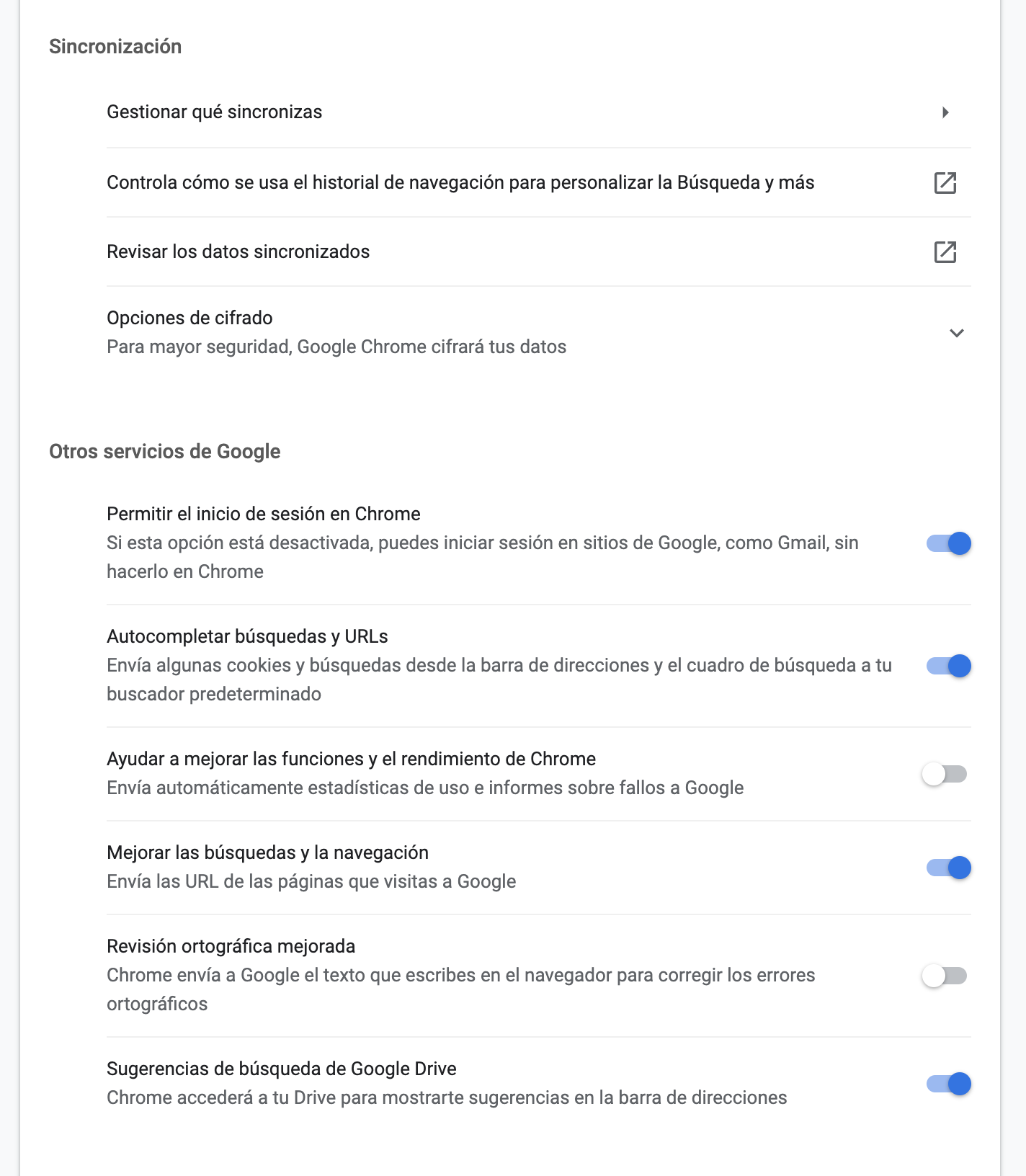Expand Opciones de cifrado section title
1026x1176 pixels.
(189, 318)
